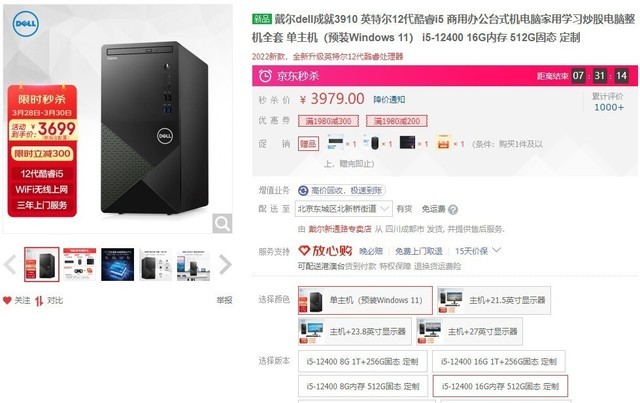Click the magnifier zoom icon on product image

click(x=222, y=223)
